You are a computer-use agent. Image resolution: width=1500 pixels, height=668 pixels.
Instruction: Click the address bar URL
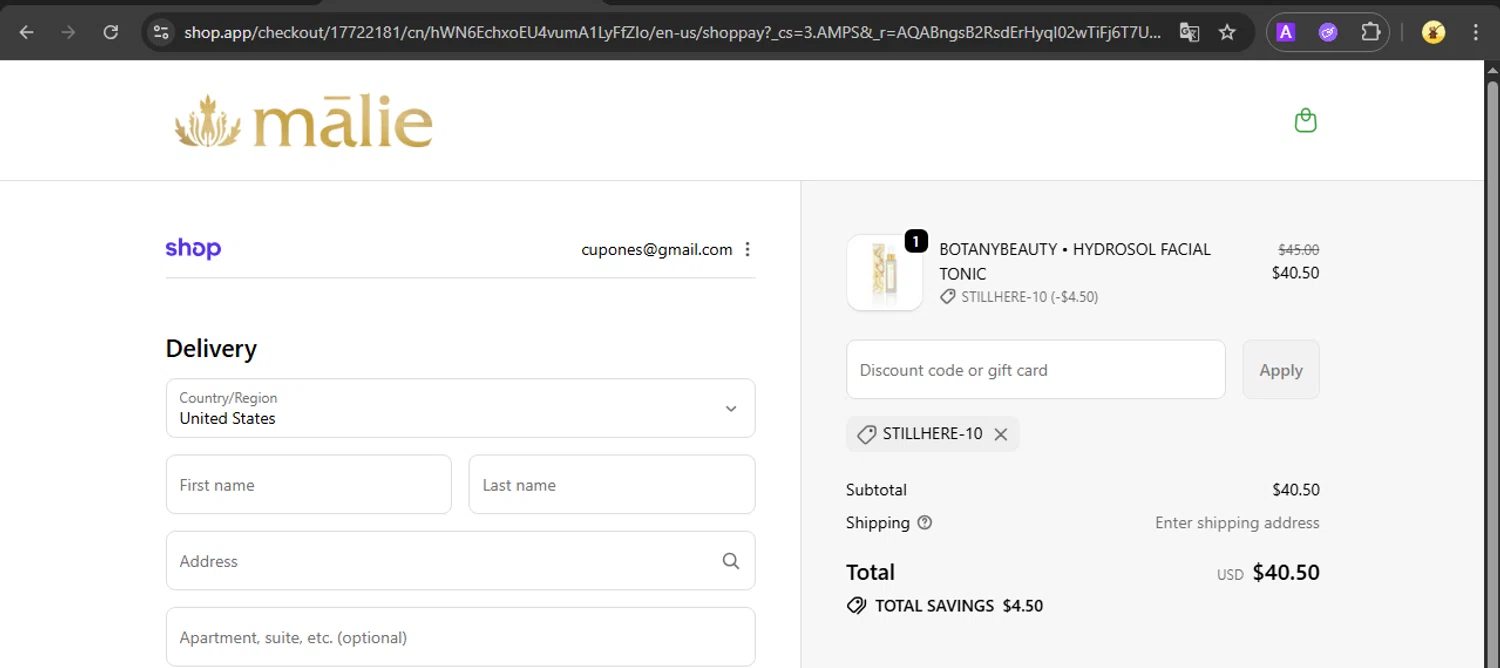672,32
